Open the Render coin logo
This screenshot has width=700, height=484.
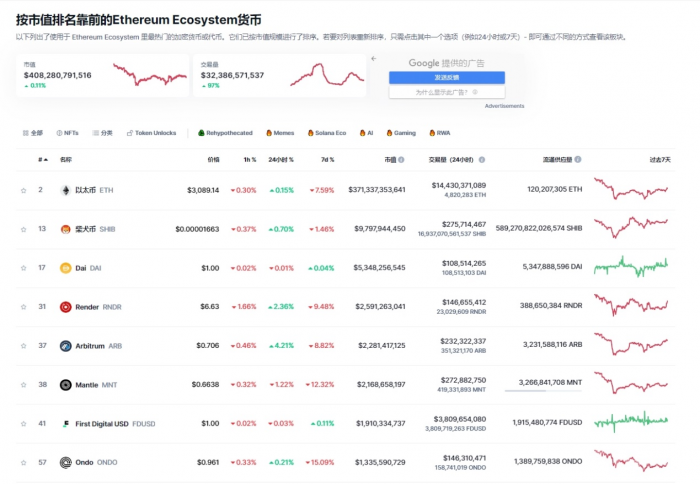pyautogui.click(x=66, y=307)
